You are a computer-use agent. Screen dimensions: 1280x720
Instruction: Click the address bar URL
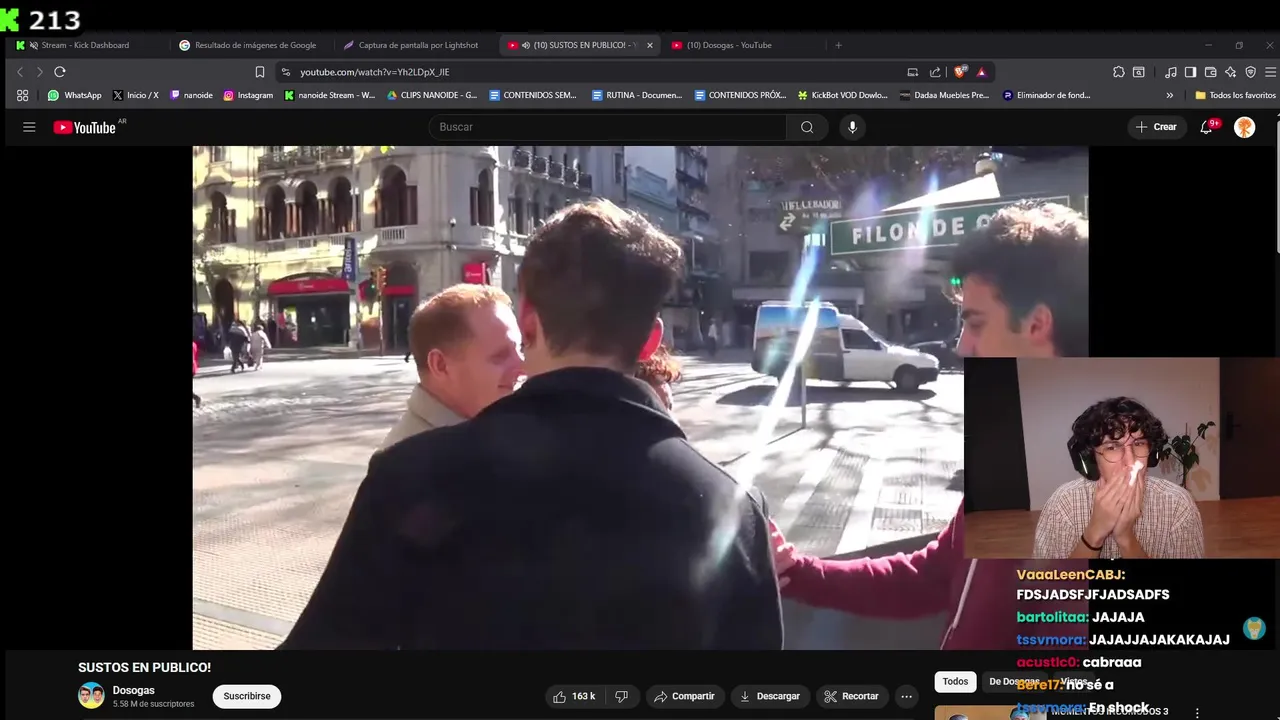(374, 72)
